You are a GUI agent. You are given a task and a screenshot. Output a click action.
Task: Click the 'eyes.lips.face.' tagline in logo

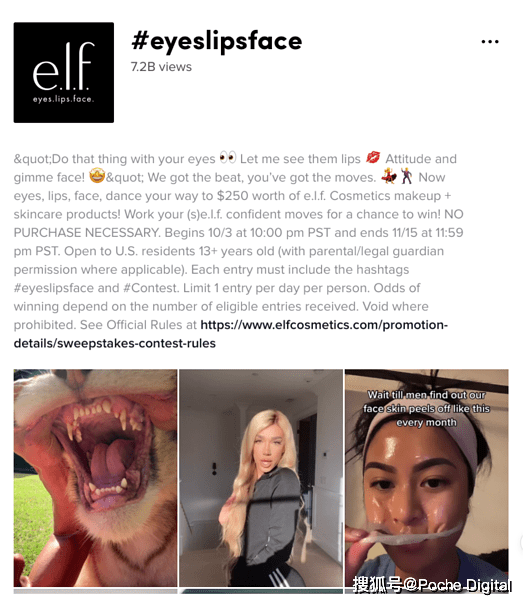(63, 99)
